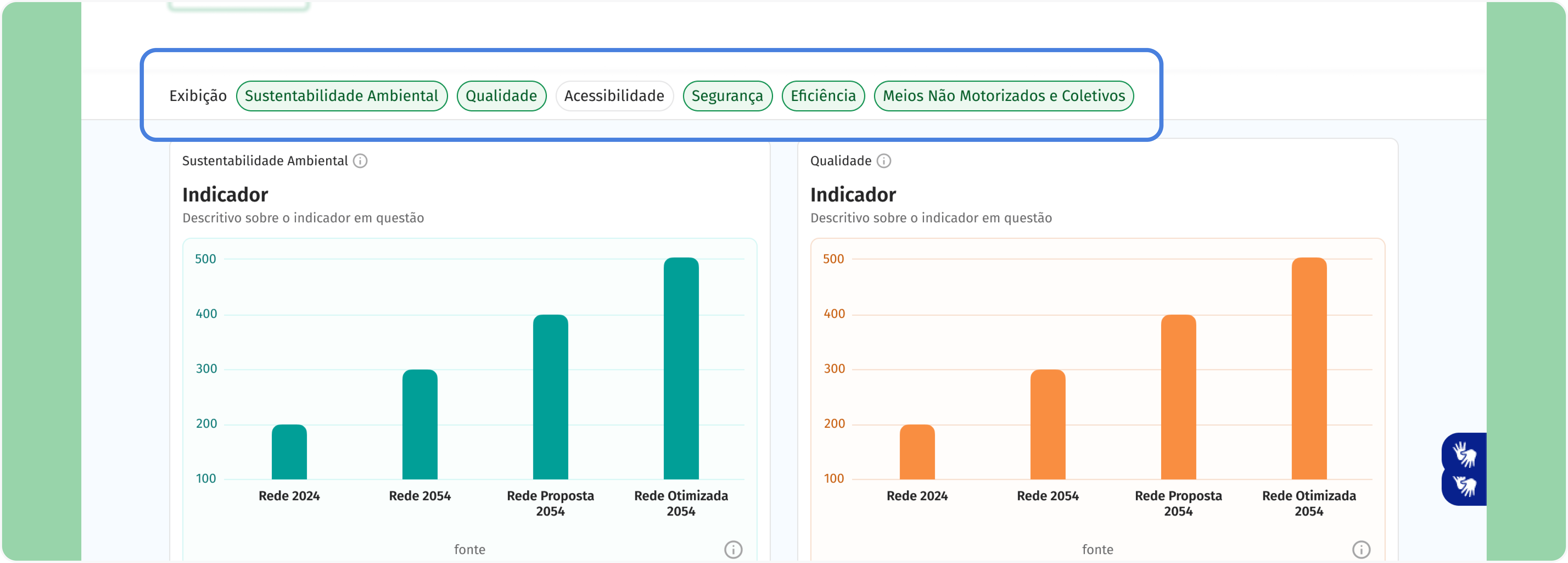Image resolution: width=1568 pixels, height=563 pixels.
Task: Select the teal Rede Otimizada 2054 bar
Action: [681, 369]
